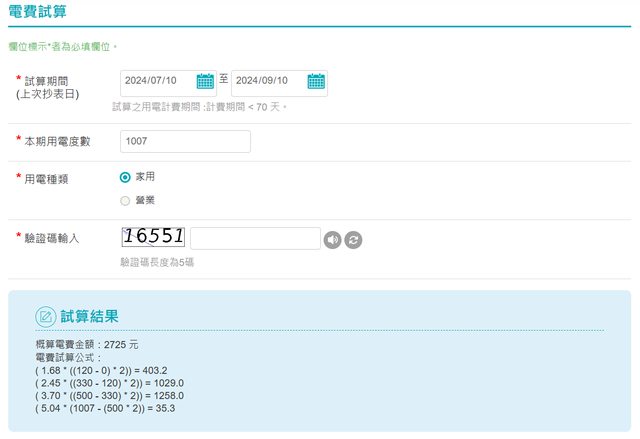Focus the 本期用電度數 input showing 1007
This screenshot has width=640, height=439.
[184, 142]
